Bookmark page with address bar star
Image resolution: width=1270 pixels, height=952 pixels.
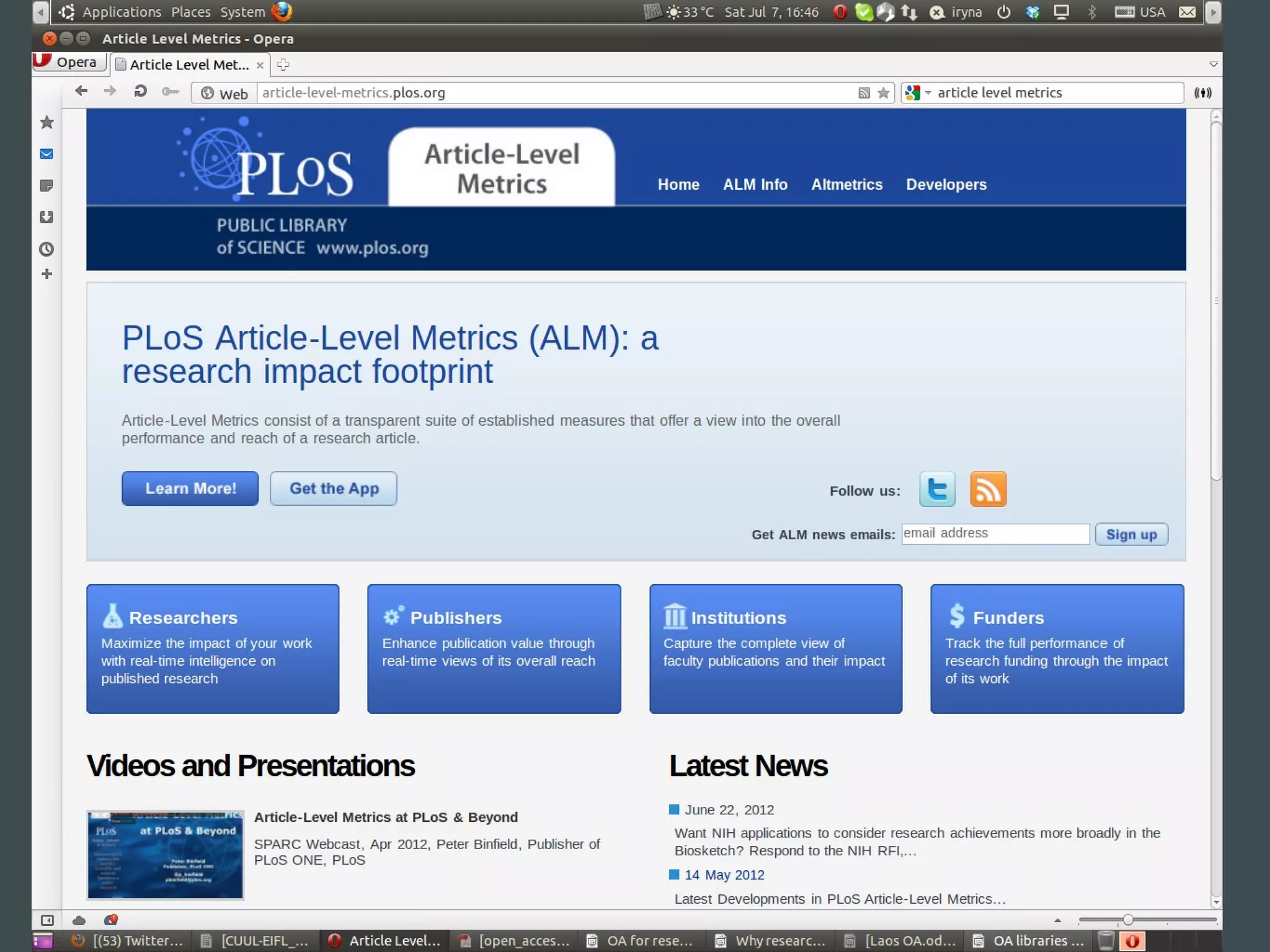click(x=884, y=93)
